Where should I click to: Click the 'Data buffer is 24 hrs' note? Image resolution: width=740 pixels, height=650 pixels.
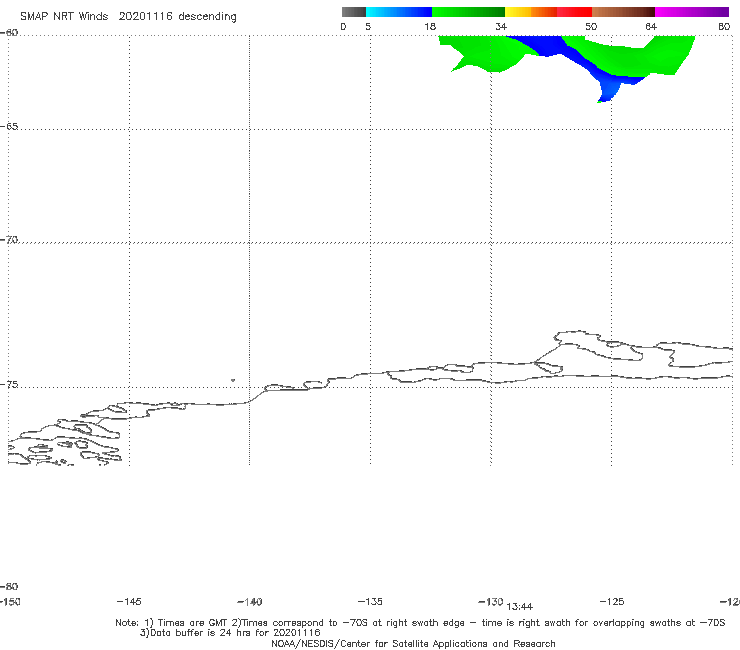point(230,633)
